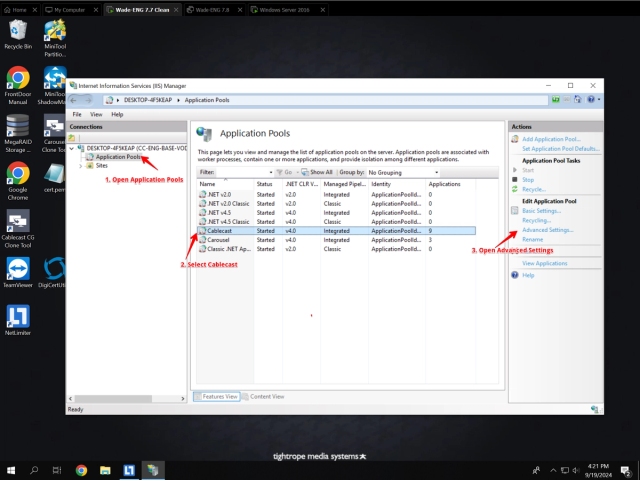Open the help icon in IIS toolbar
This screenshot has width=640, height=480.
[x=591, y=99]
